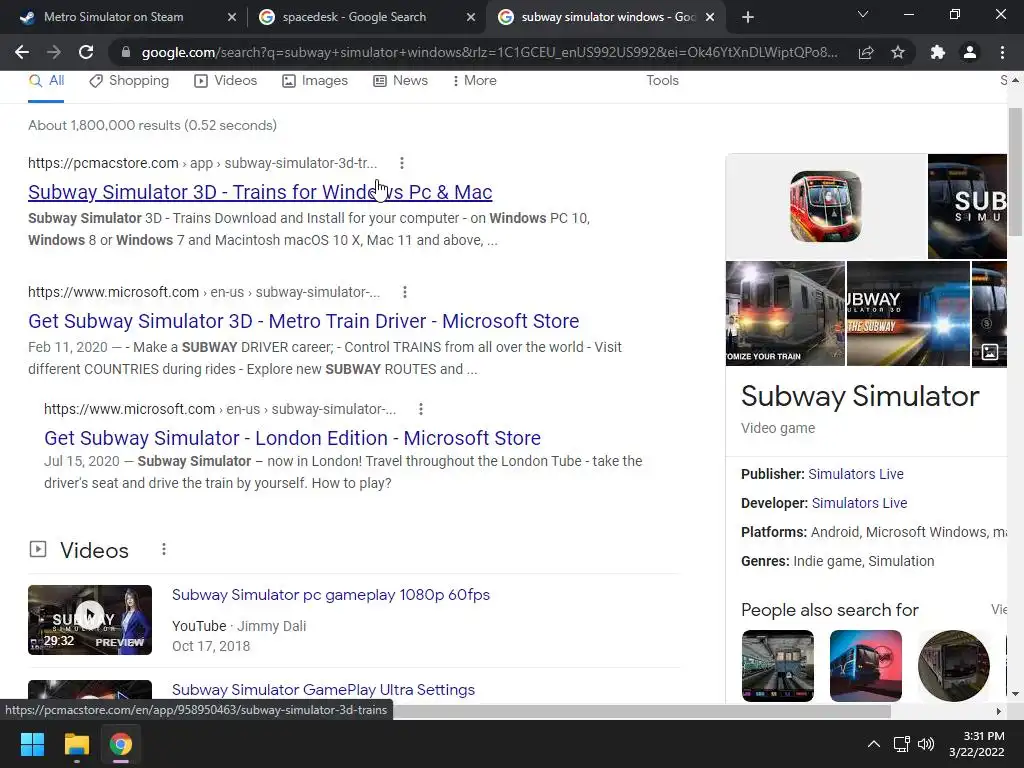The image size is (1024, 768).
Task: Click the browser forward arrow
Action: coord(54,52)
